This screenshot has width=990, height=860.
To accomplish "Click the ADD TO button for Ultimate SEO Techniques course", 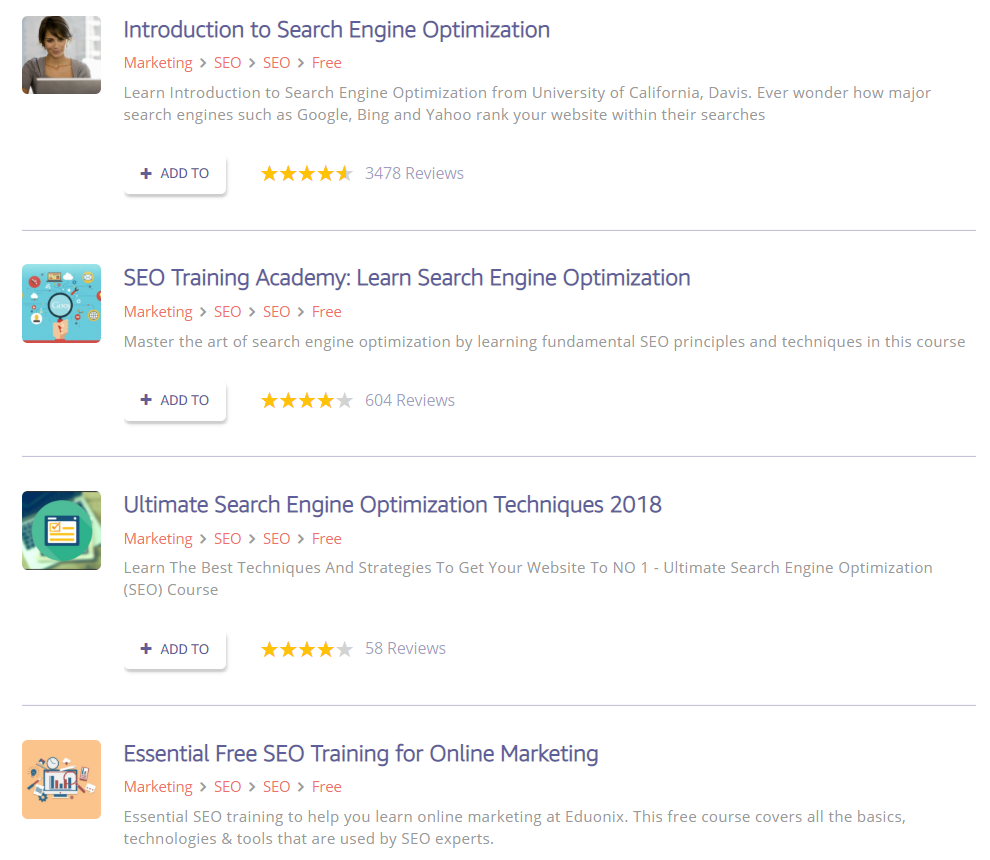I will (175, 648).
